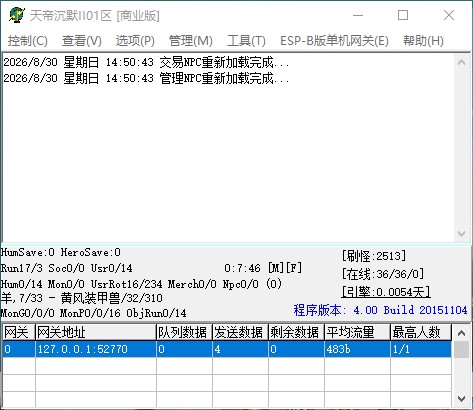Click the underlined [引擎:0.0054天] label

[x=386, y=292]
